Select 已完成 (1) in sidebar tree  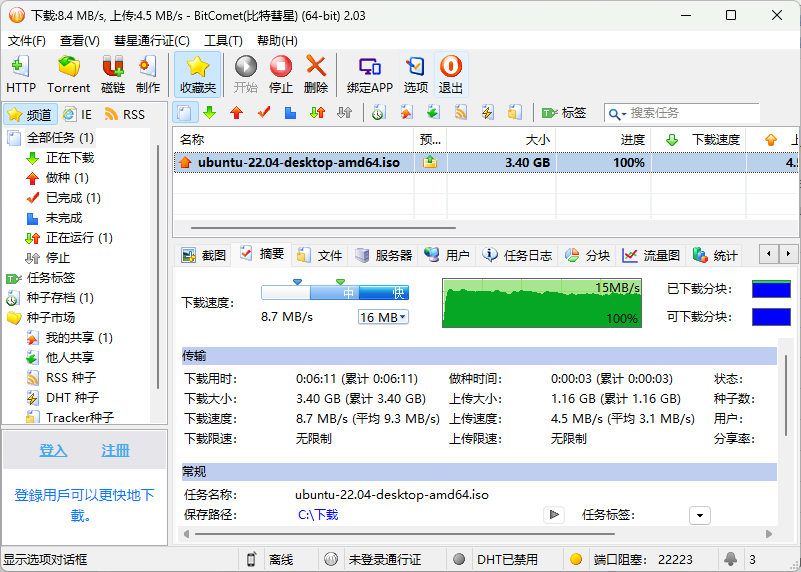coord(73,198)
